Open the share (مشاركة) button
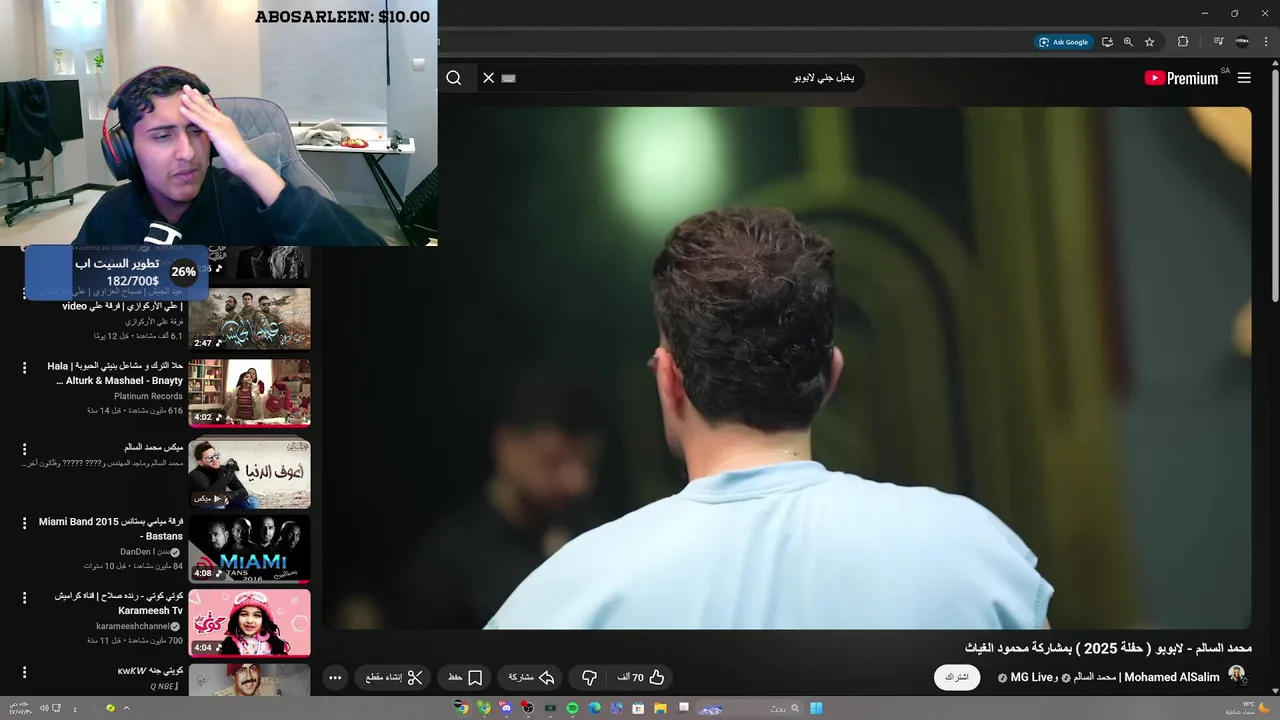Screen dimensions: 1280x720 [532, 677]
